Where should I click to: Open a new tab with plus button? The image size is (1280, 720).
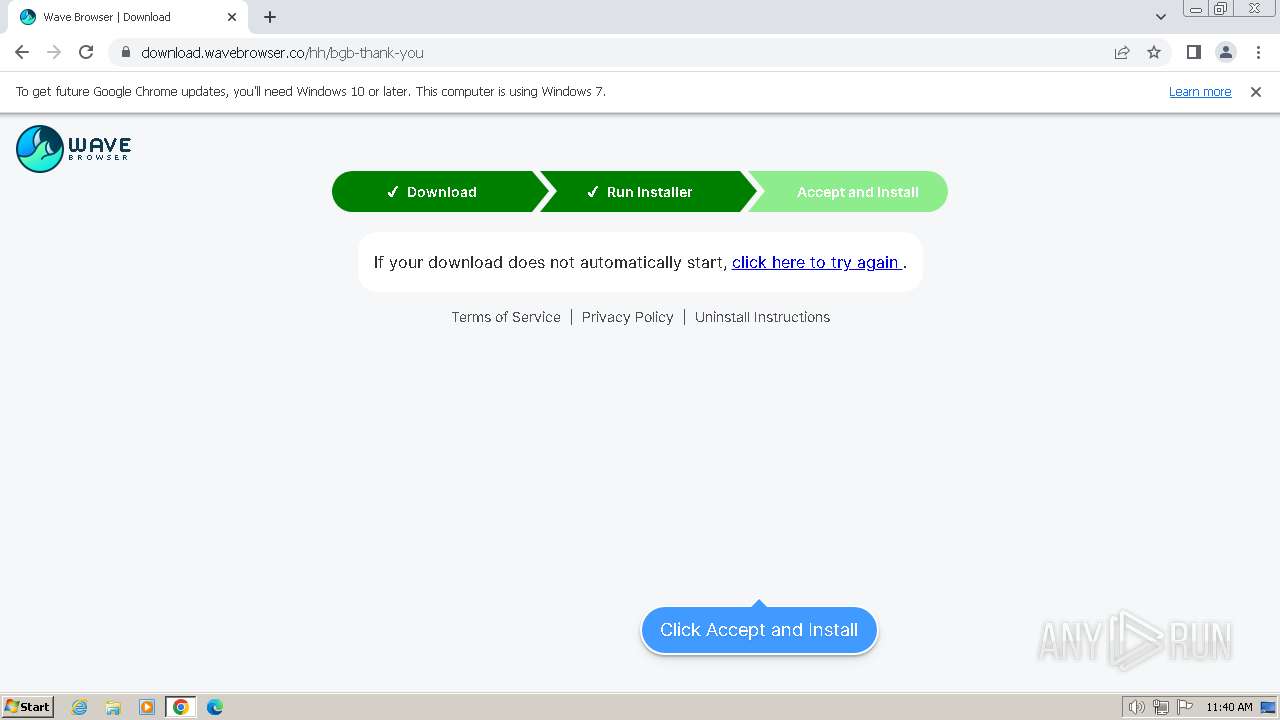click(270, 17)
